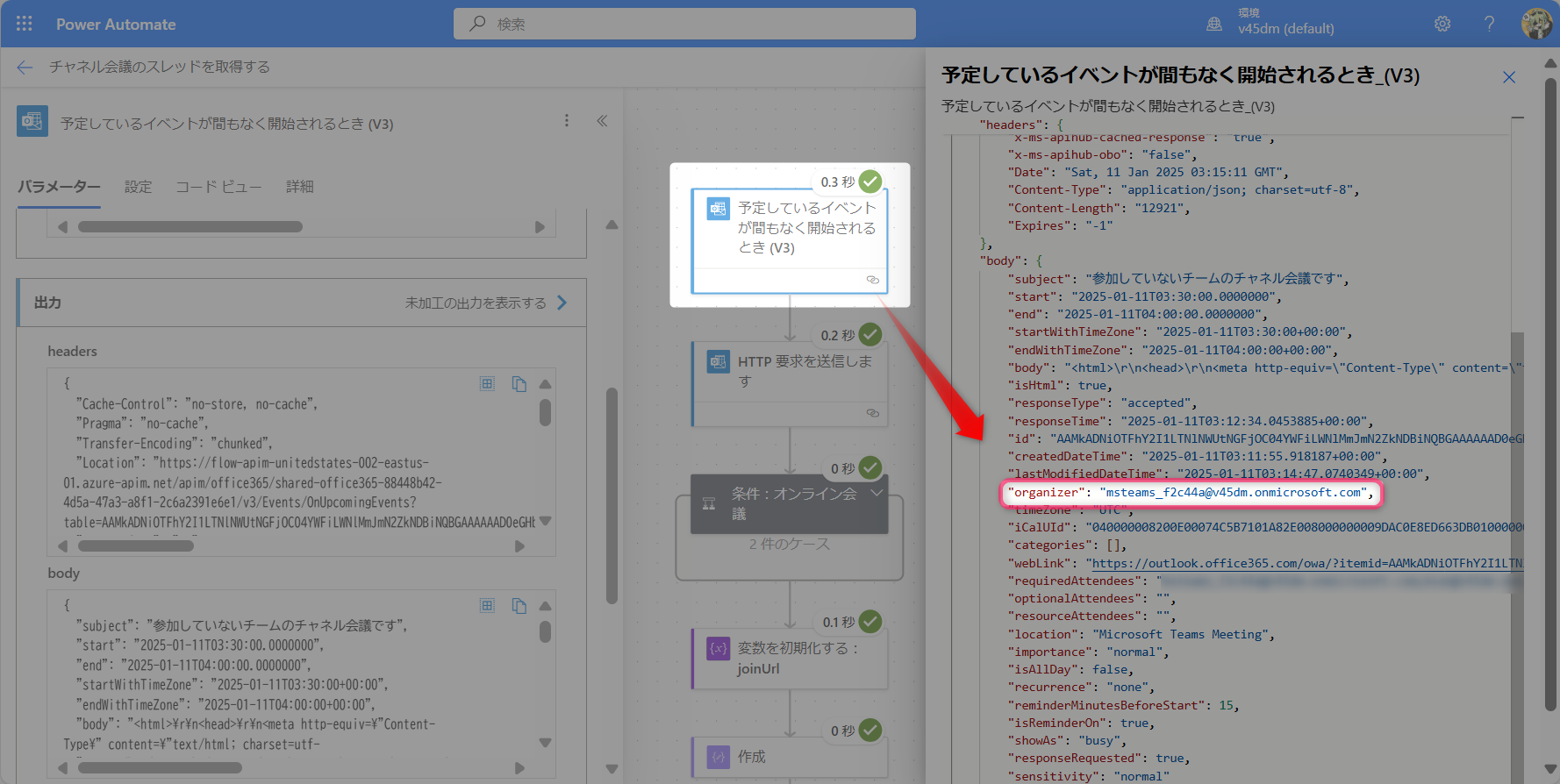Select the 変数を初期化する : joinUrl card
The width and height of the screenshot is (1560, 784).
click(x=790, y=658)
